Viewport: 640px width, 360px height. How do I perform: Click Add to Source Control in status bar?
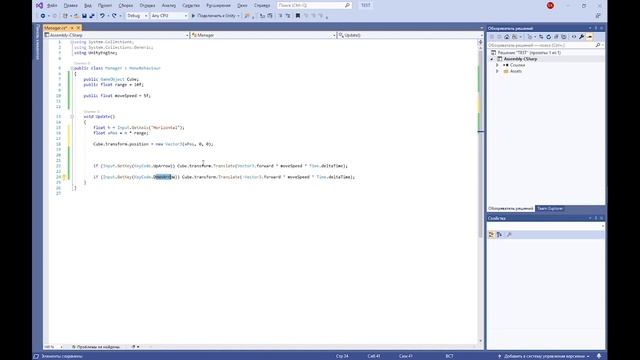[543, 356]
